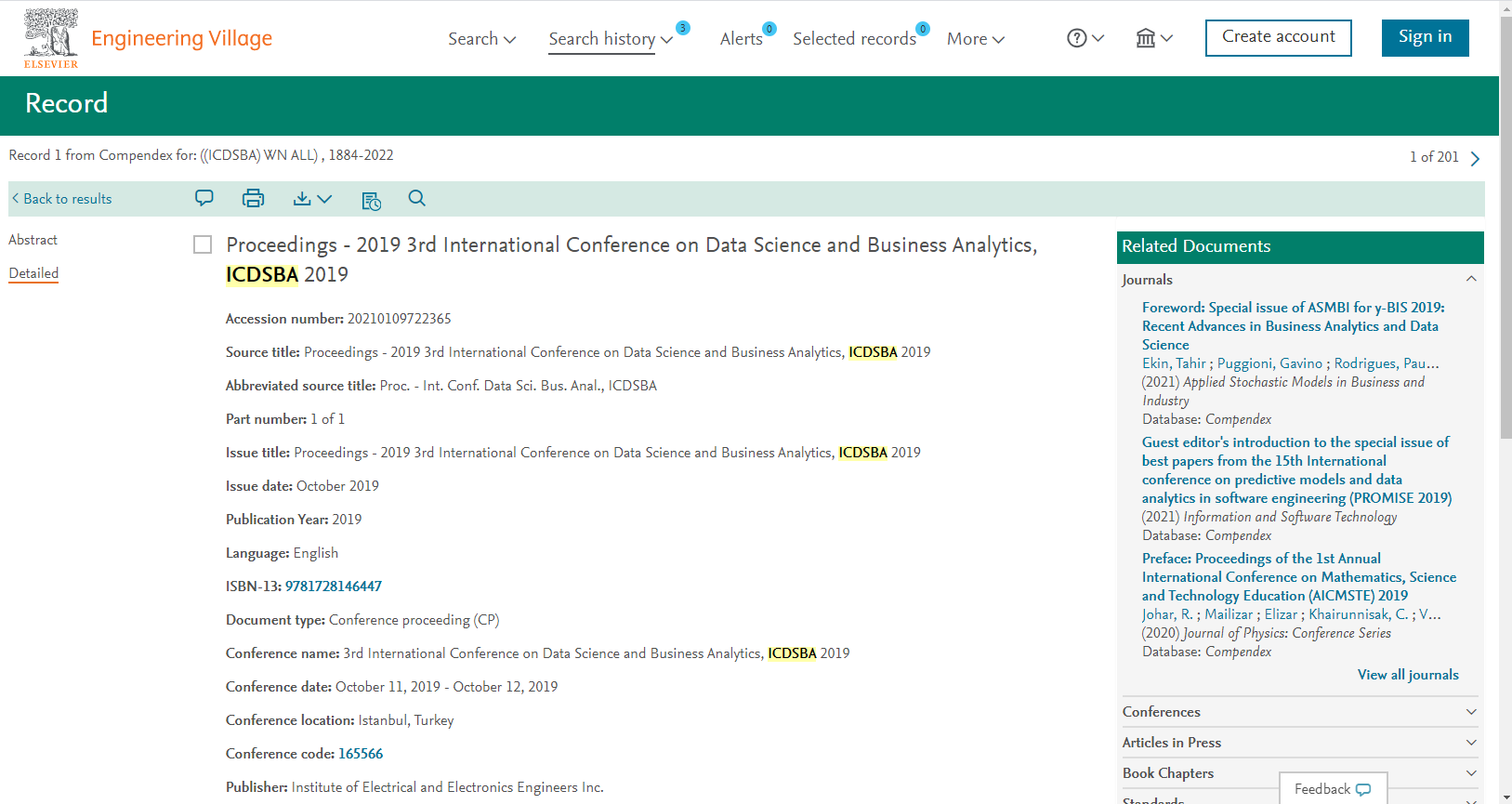Click the Search history count badge
Viewport: 1512px width, 804px height.
coord(683,28)
